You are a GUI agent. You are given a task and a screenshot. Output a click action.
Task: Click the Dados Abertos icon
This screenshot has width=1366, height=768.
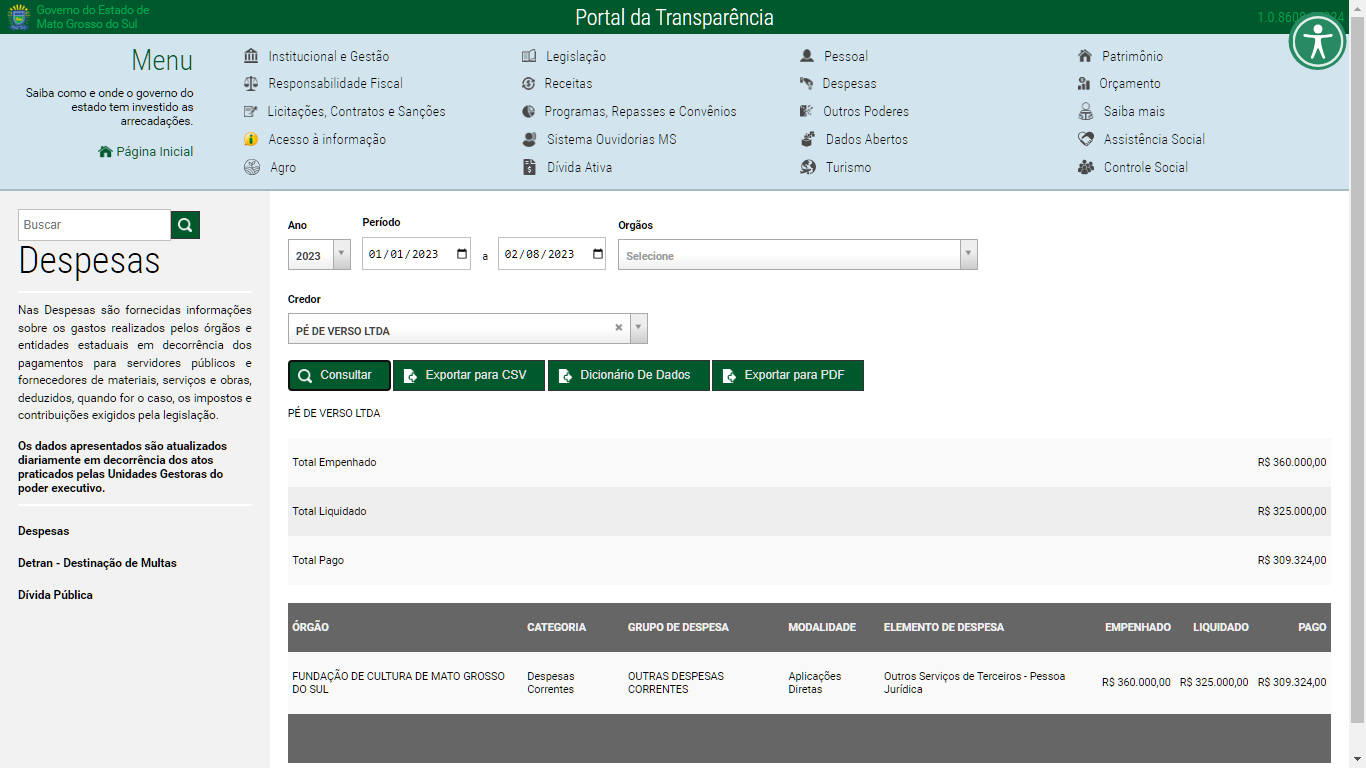coord(808,140)
